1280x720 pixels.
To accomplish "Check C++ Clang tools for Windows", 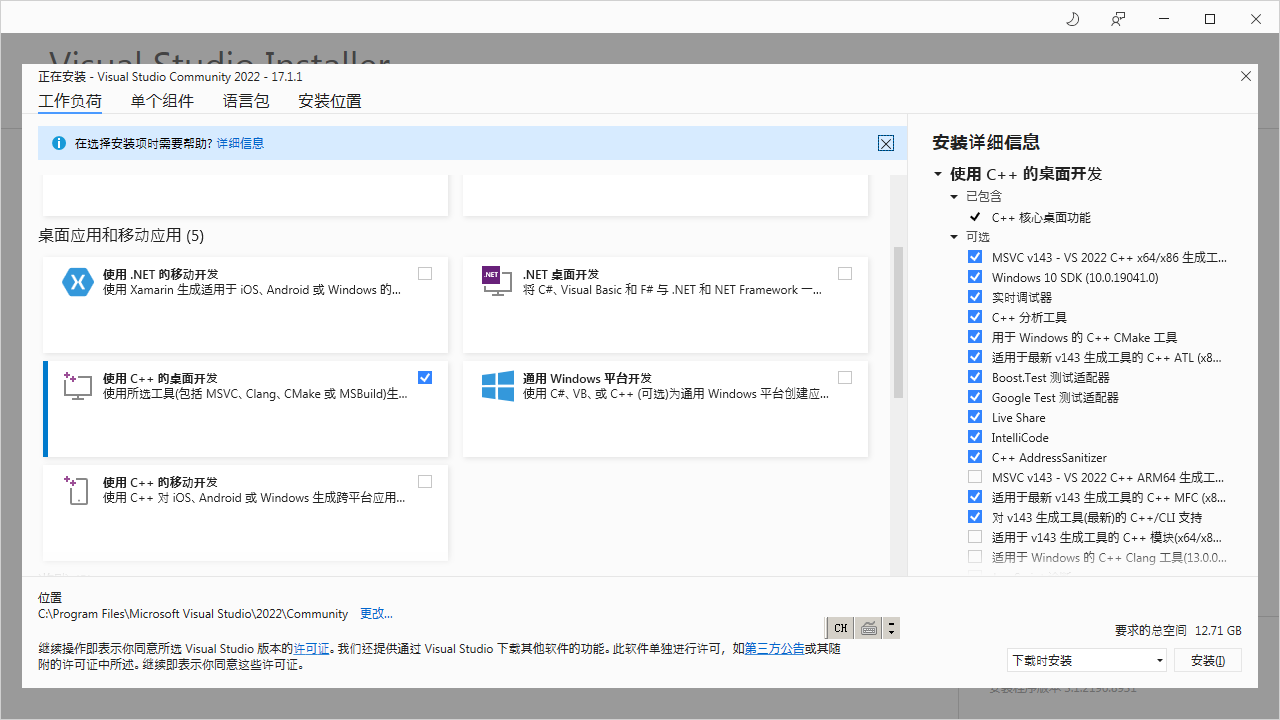I will tap(975, 557).
